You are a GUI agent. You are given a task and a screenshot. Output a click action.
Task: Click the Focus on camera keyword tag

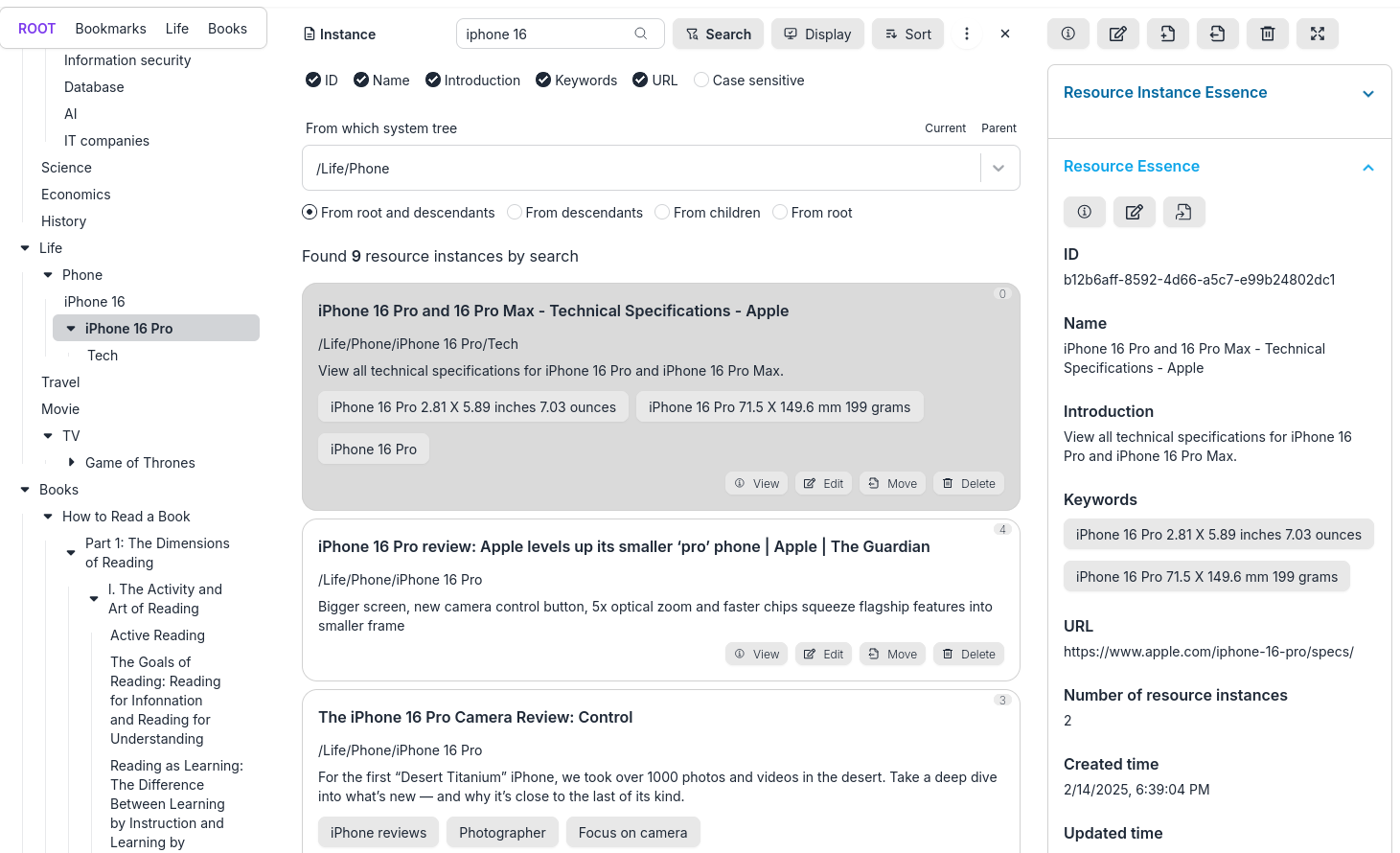(x=632, y=833)
